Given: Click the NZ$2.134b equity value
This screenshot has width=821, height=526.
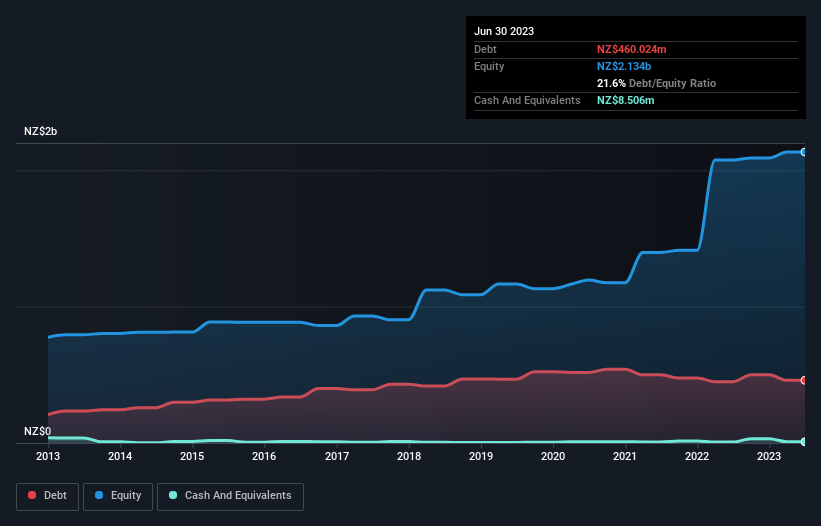Looking at the screenshot, I should coord(624,66).
